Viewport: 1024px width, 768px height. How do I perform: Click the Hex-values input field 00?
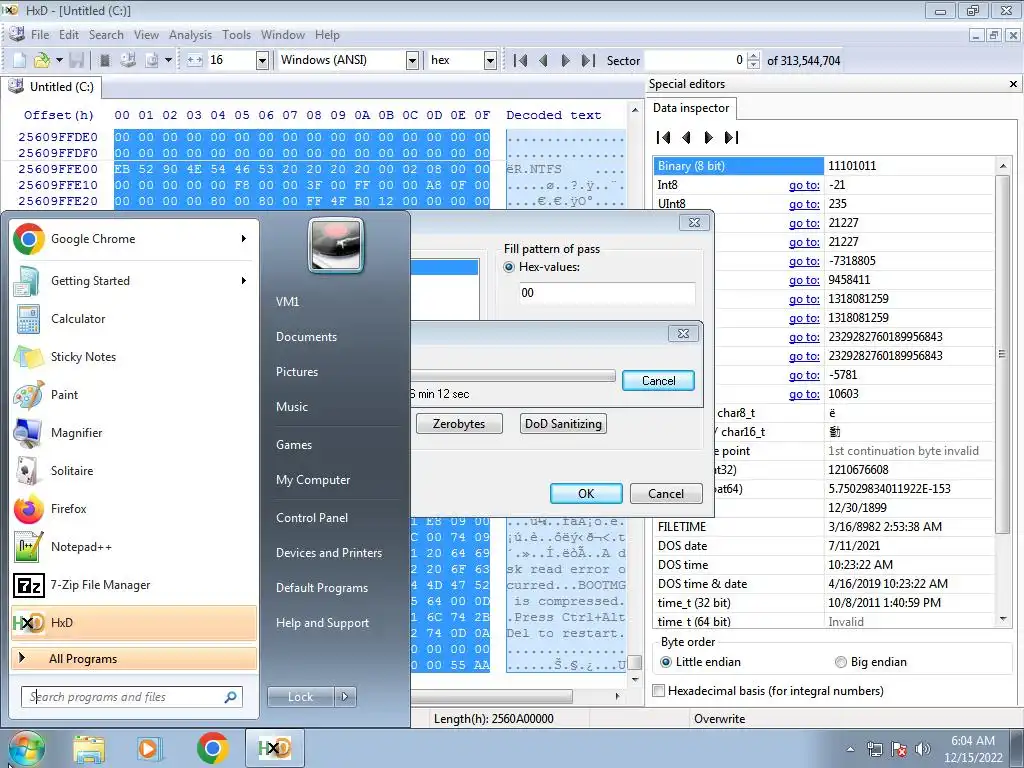[x=607, y=293]
